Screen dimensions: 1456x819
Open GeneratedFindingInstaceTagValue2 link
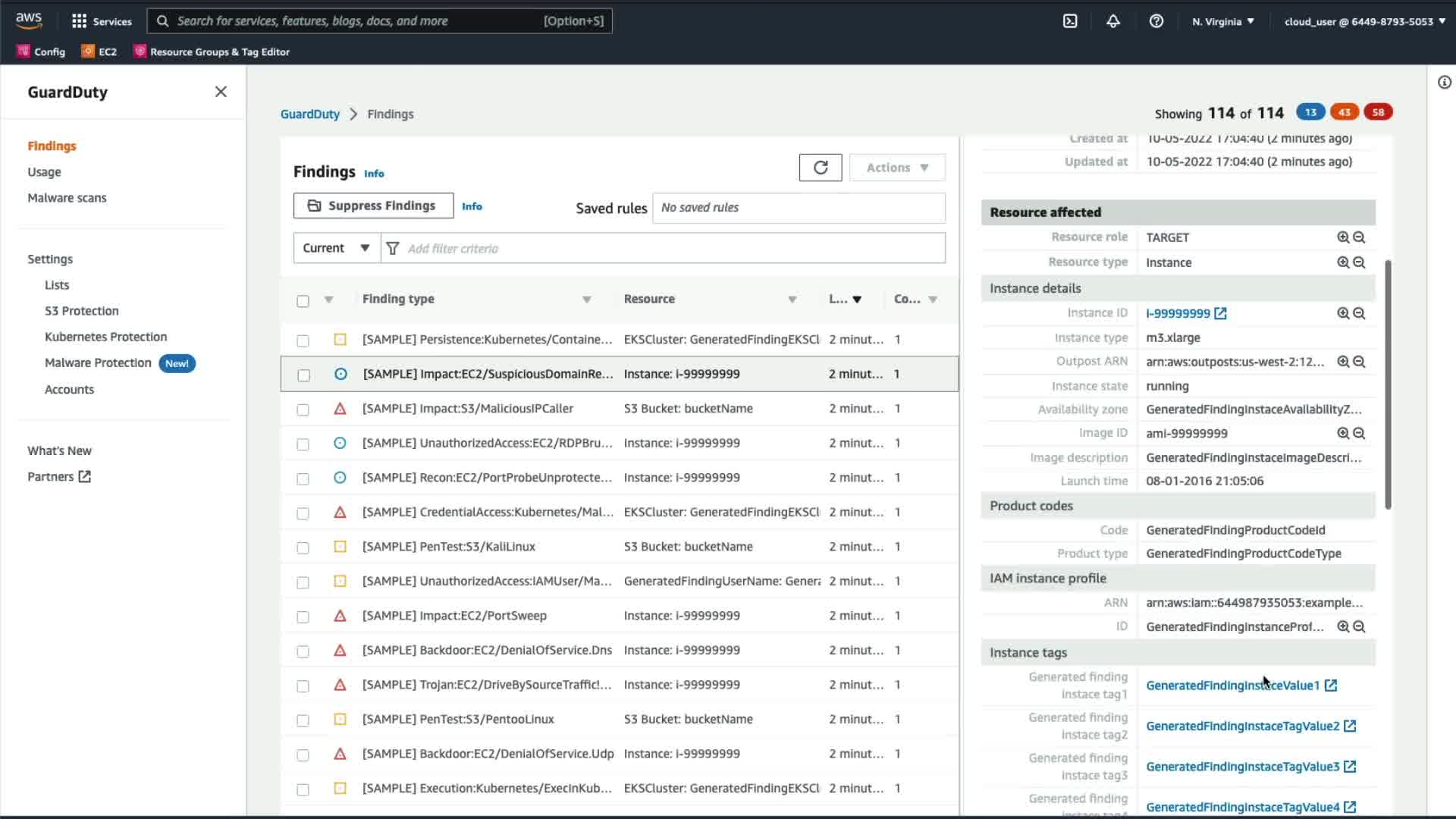pyautogui.click(x=1242, y=726)
